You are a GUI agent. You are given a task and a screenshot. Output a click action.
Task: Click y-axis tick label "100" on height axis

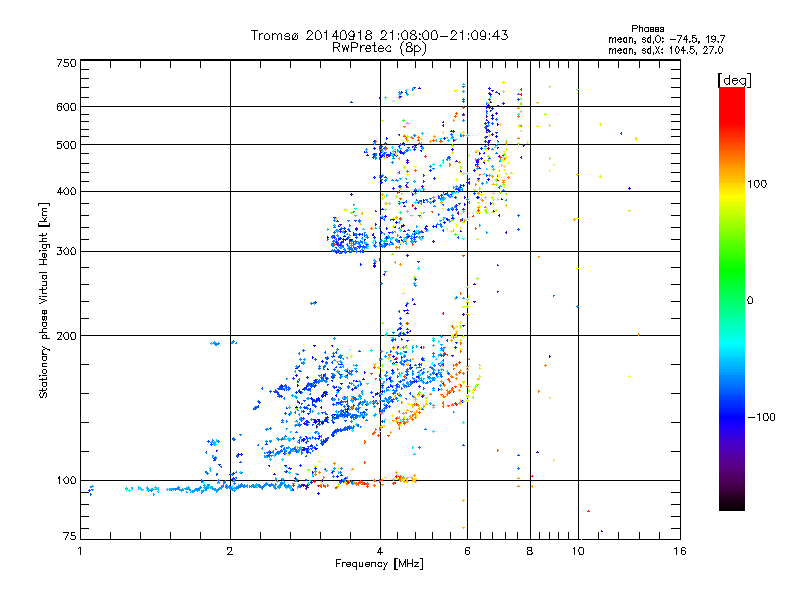(x=67, y=481)
